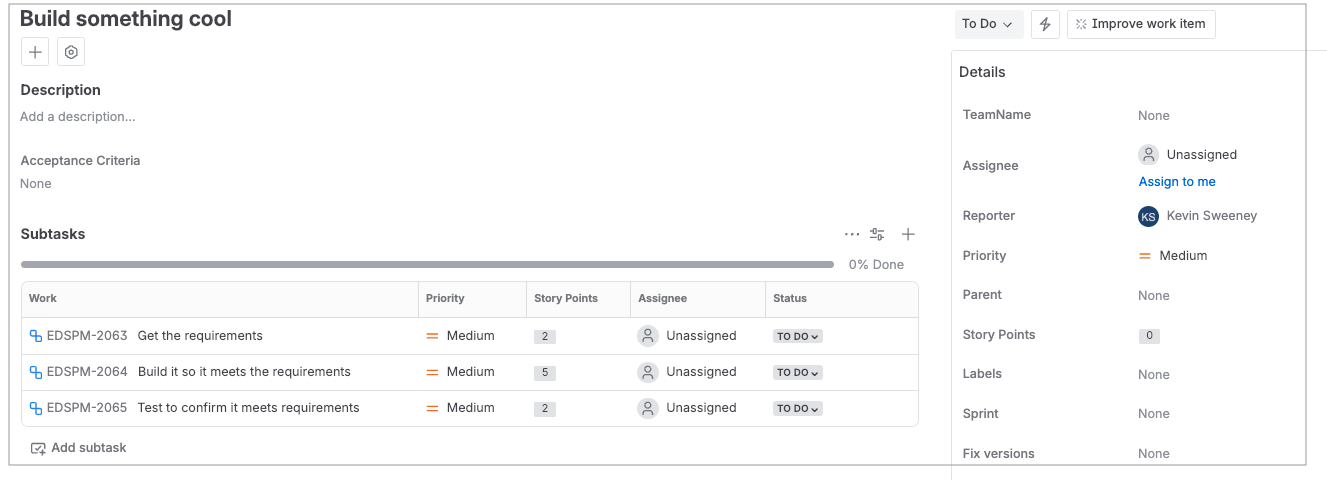Click unassigned avatar in EDSPM-2064 row
Image resolution: width=1327 pixels, height=480 pixels.
pyautogui.click(x=648, y=372)
